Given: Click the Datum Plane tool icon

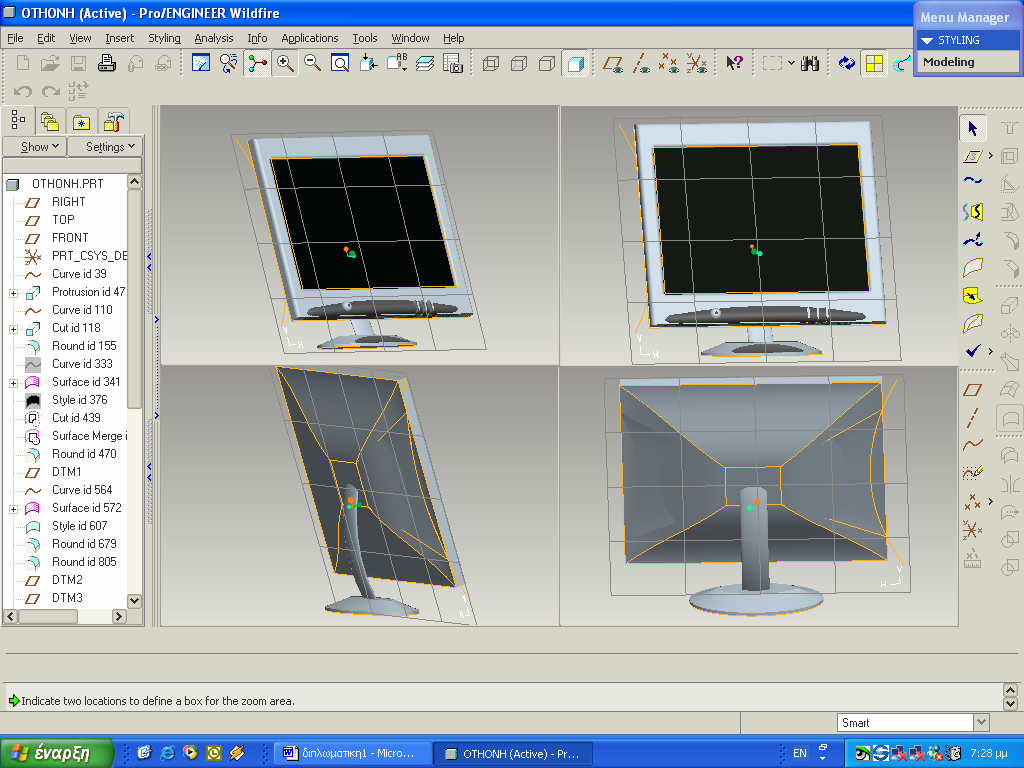Looking at the screenshot, I should pyautogui.click(x=972, y=390).
